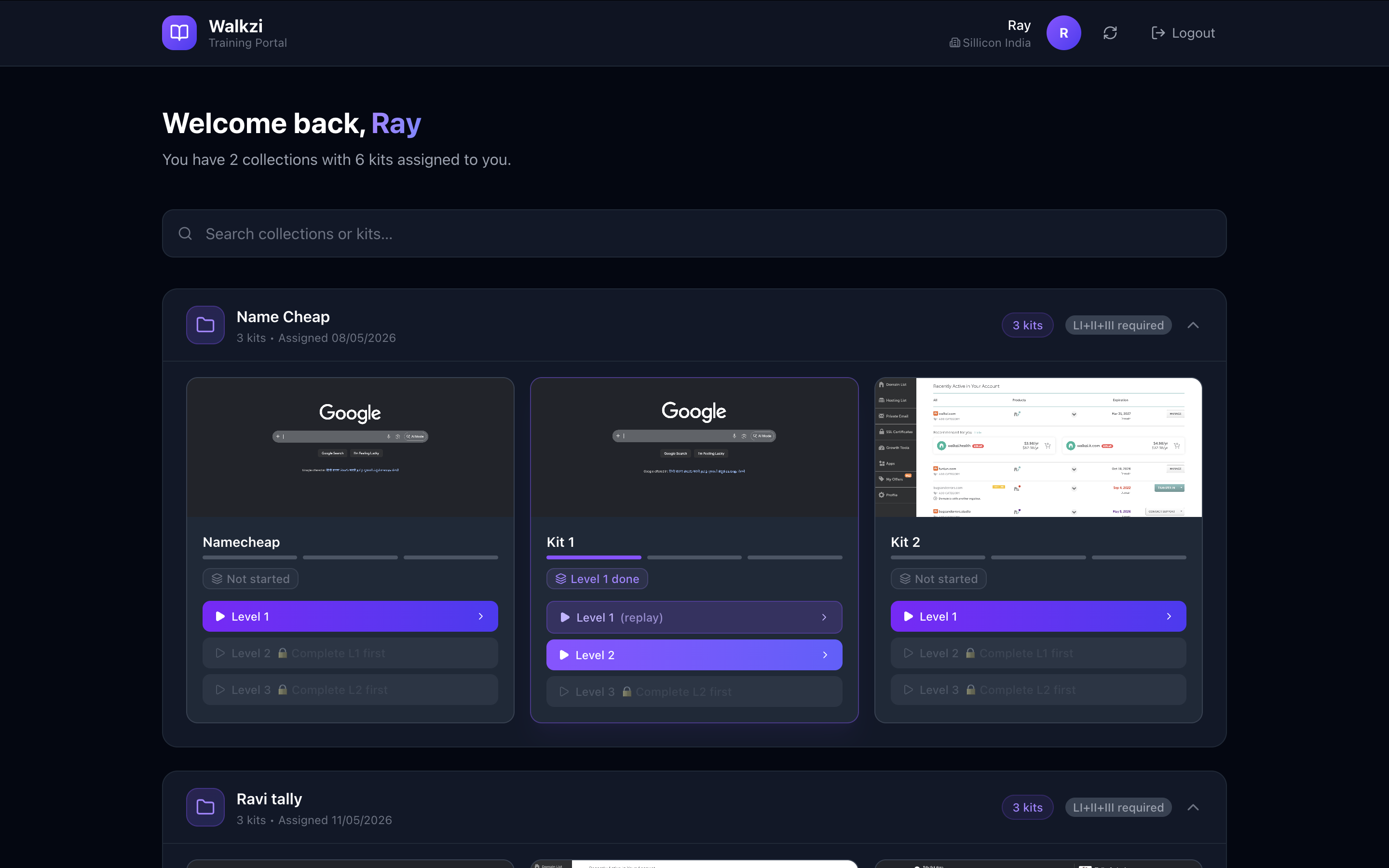Click the Ravi tally folder icon
The image size is (1389, 868).
[205, 807]
